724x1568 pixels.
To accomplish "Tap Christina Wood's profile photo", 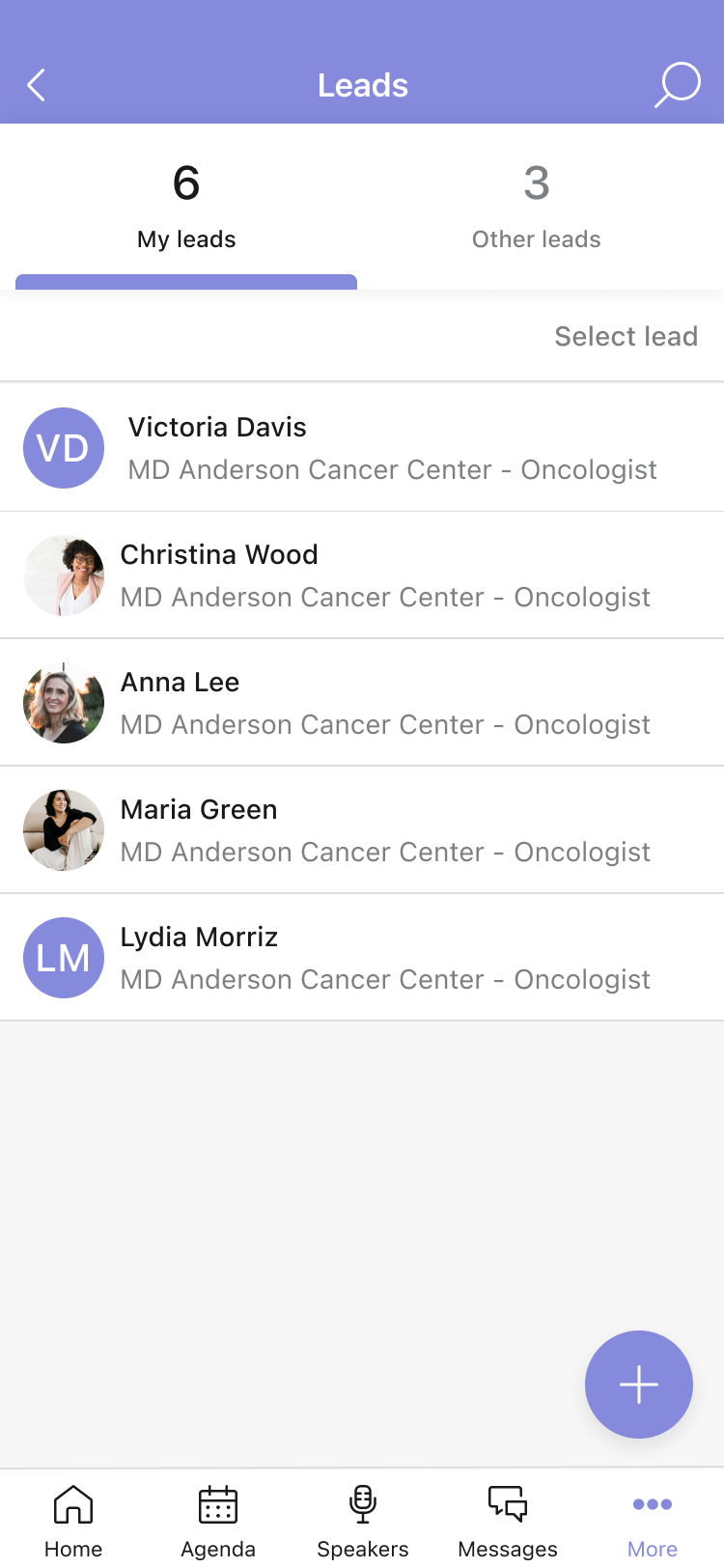I will click(x=64, y=575).
